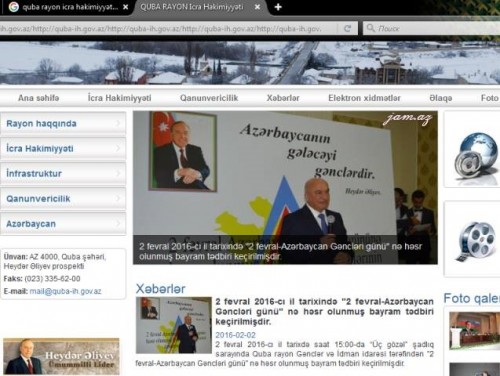Expand the Rayon haqqında sidebar item
The image size is (500, 376).
63,123
